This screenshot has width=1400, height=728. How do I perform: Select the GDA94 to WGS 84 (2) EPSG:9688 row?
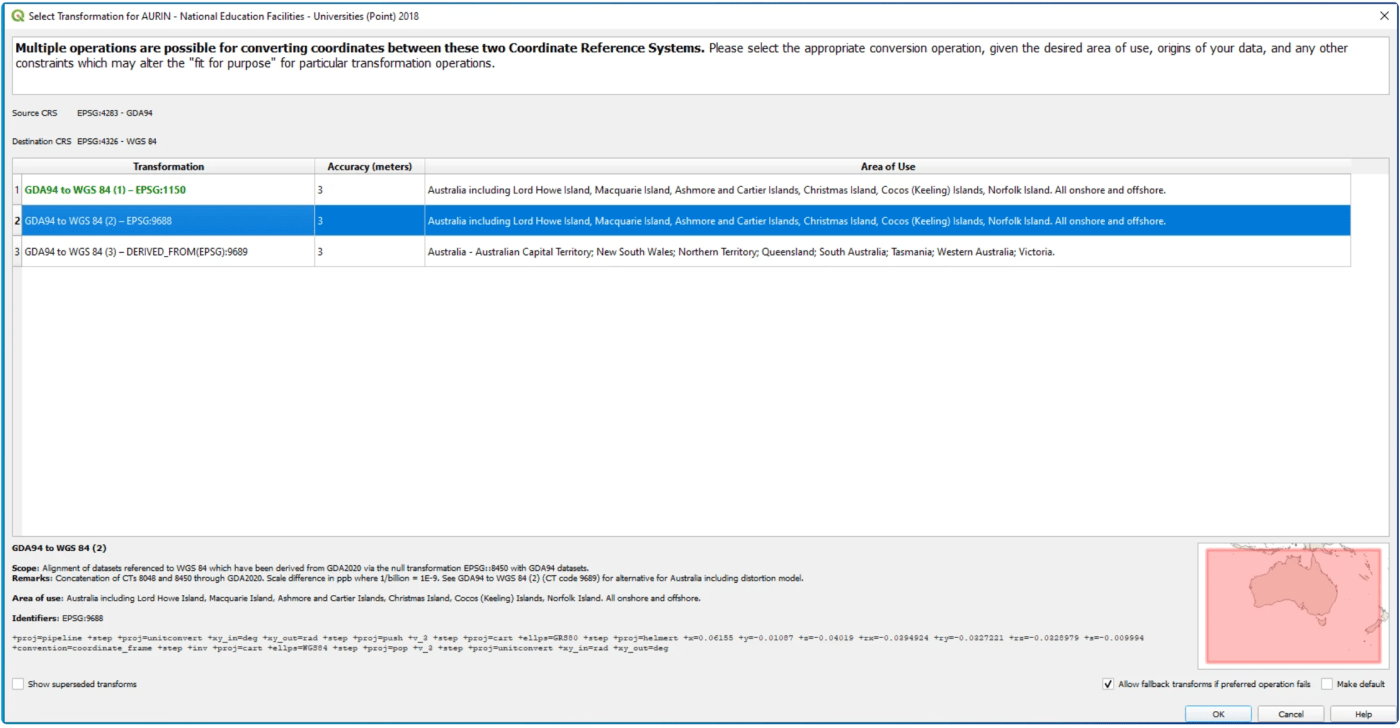click(98, 221)
